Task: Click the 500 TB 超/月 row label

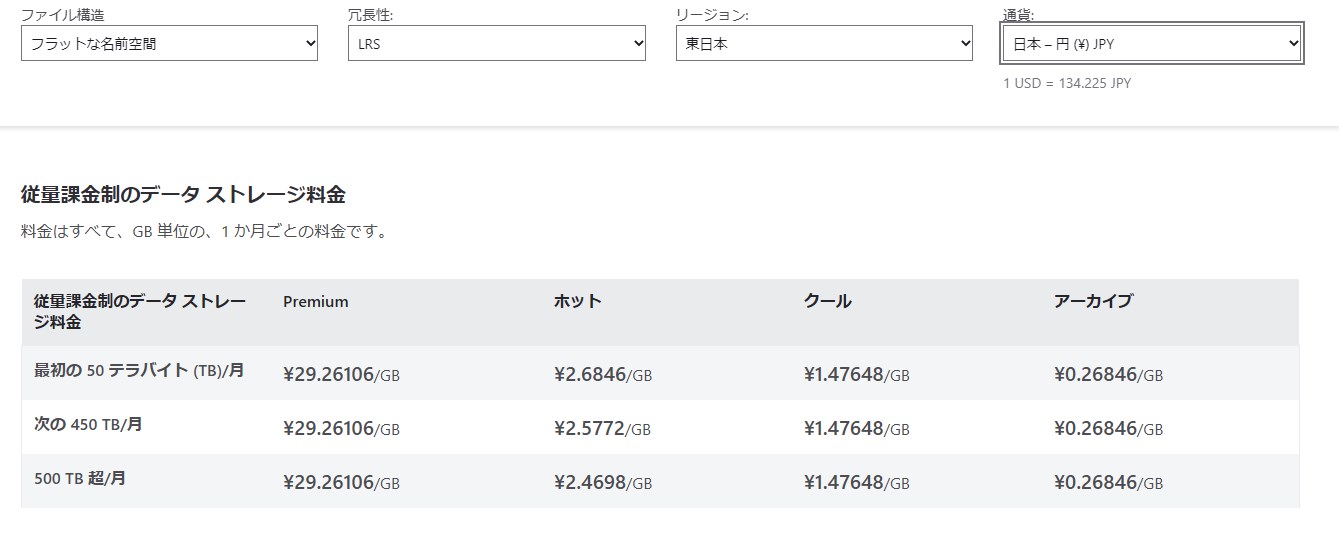Action: pos(80,478)
